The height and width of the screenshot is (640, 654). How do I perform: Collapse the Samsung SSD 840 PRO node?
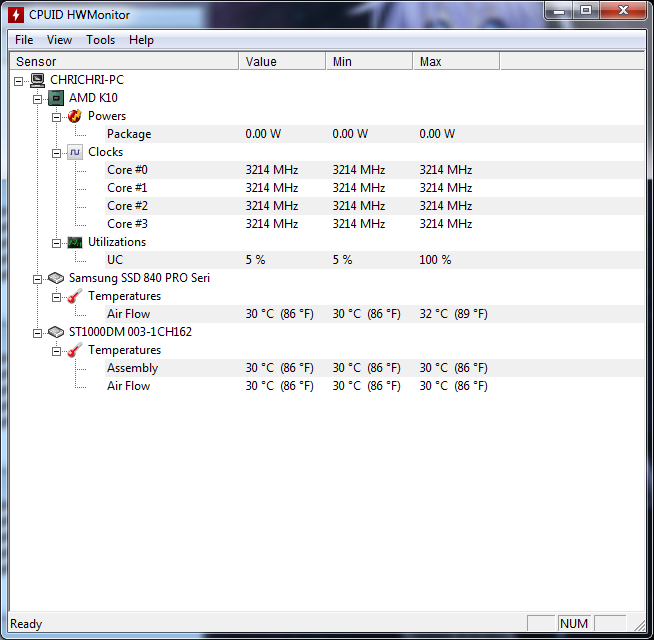click(37, 279)
